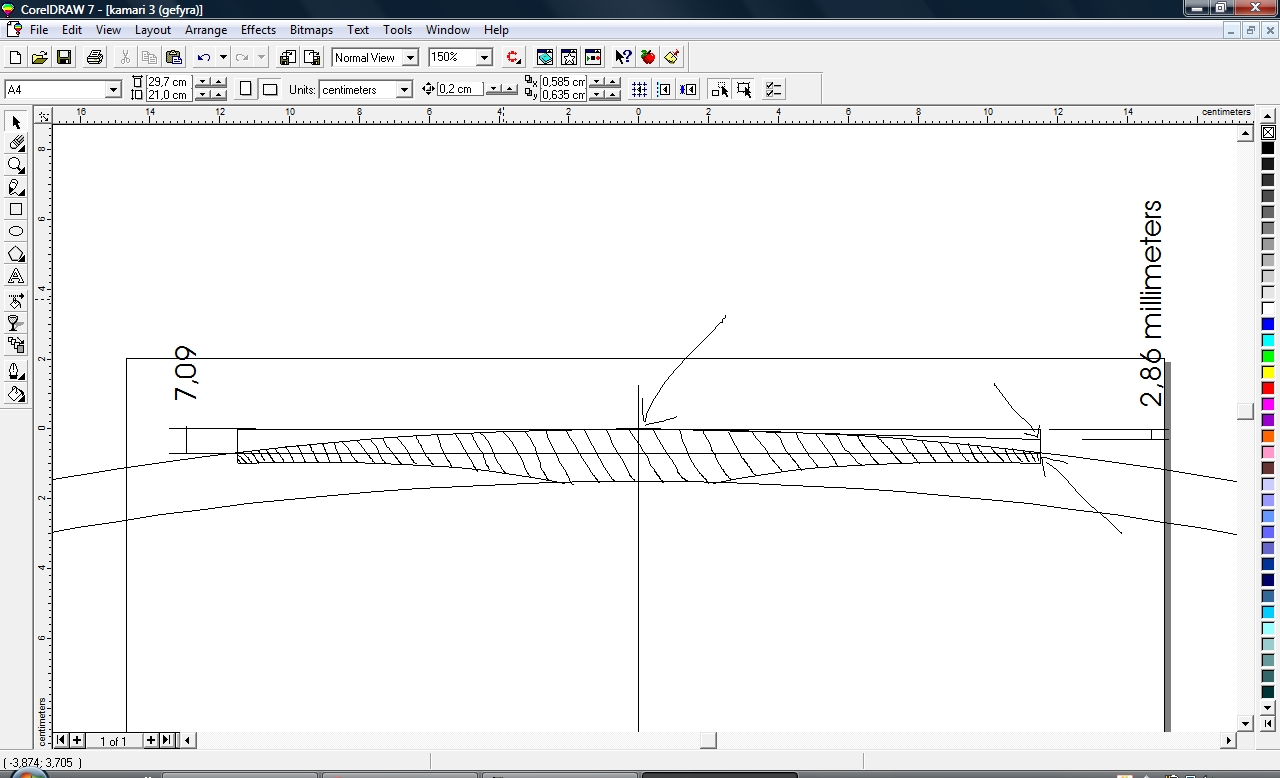Select the Pick tool arrow

[x=16, y=122]
